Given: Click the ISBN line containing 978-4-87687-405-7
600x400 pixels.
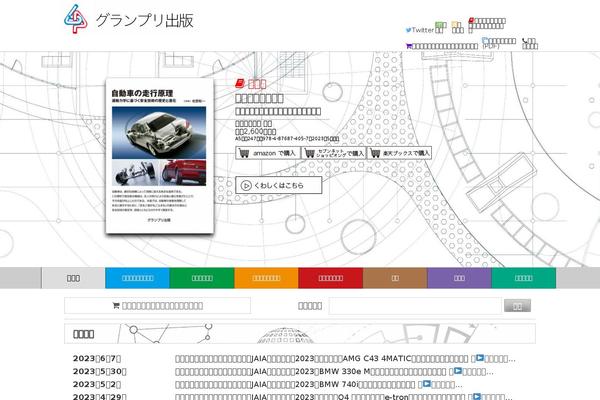Looking at the screenshot, I should click(287, 139).
